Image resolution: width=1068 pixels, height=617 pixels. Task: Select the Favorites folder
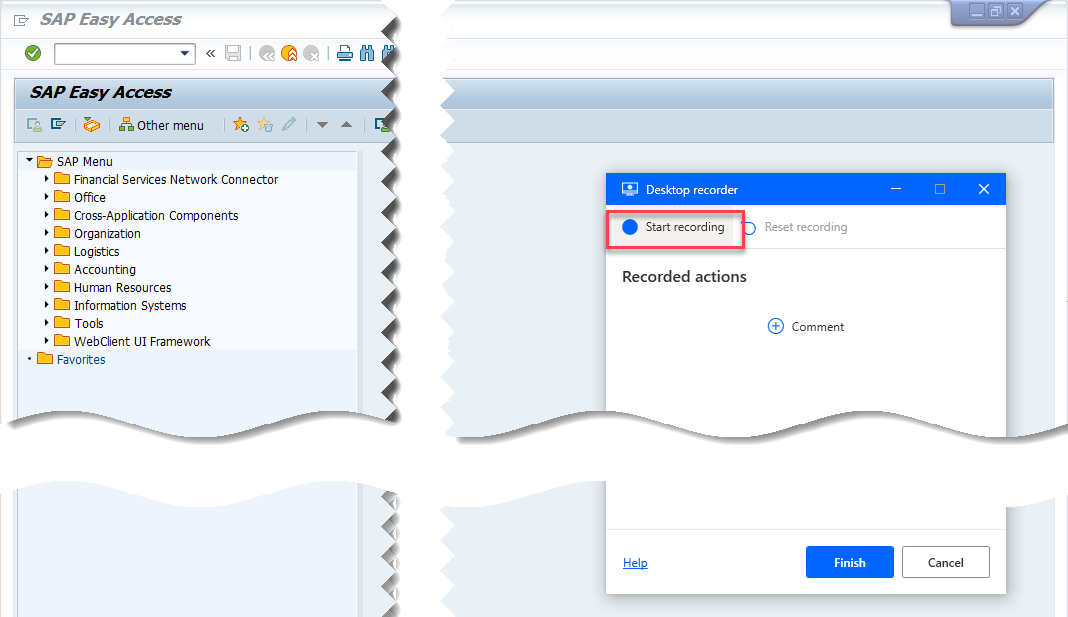72,359
